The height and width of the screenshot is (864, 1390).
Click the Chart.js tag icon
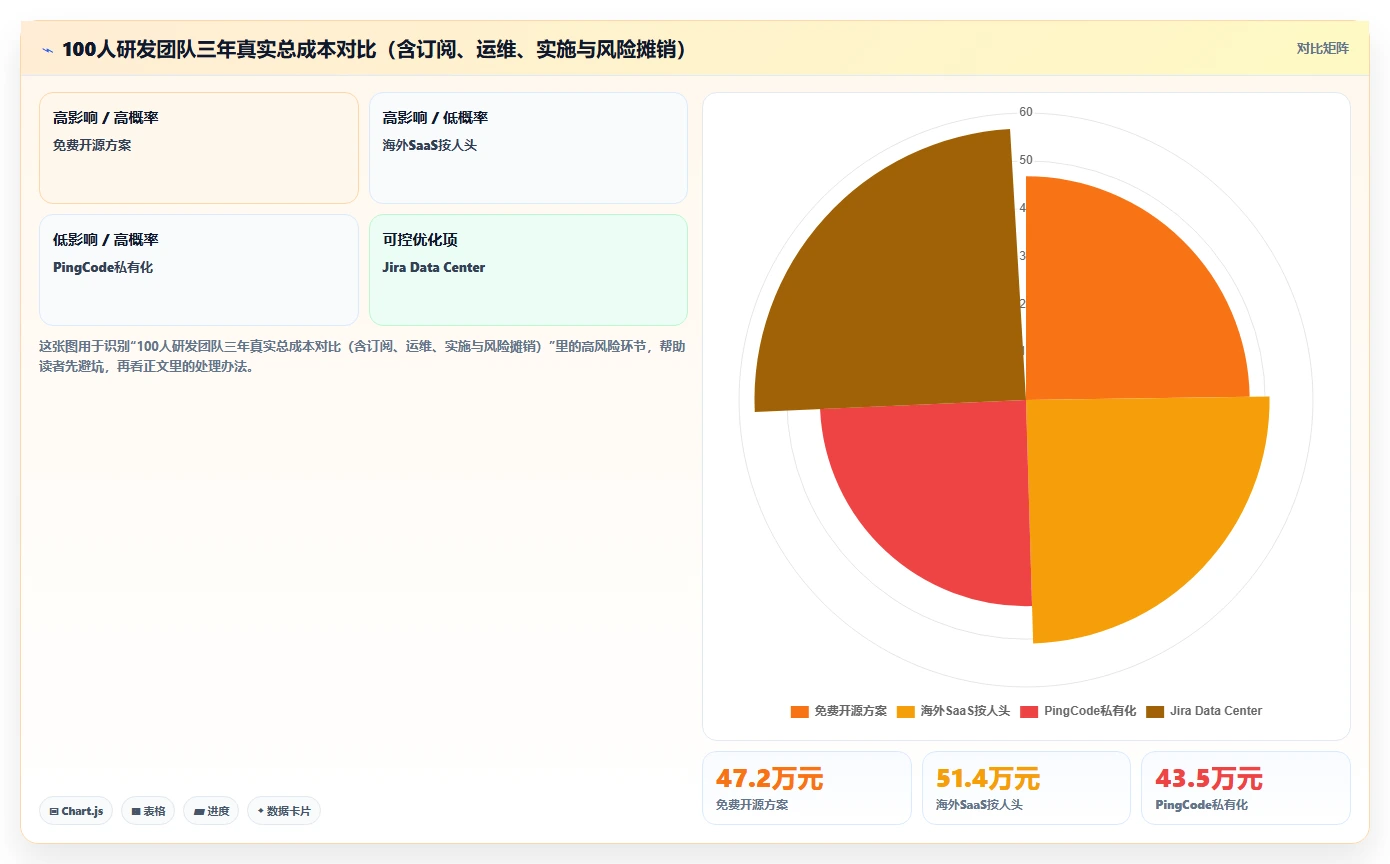click(54, 811)
